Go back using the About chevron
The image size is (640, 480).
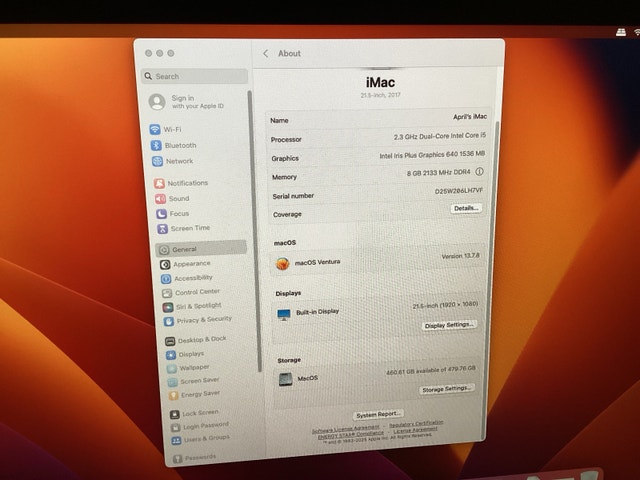[266, 53]
